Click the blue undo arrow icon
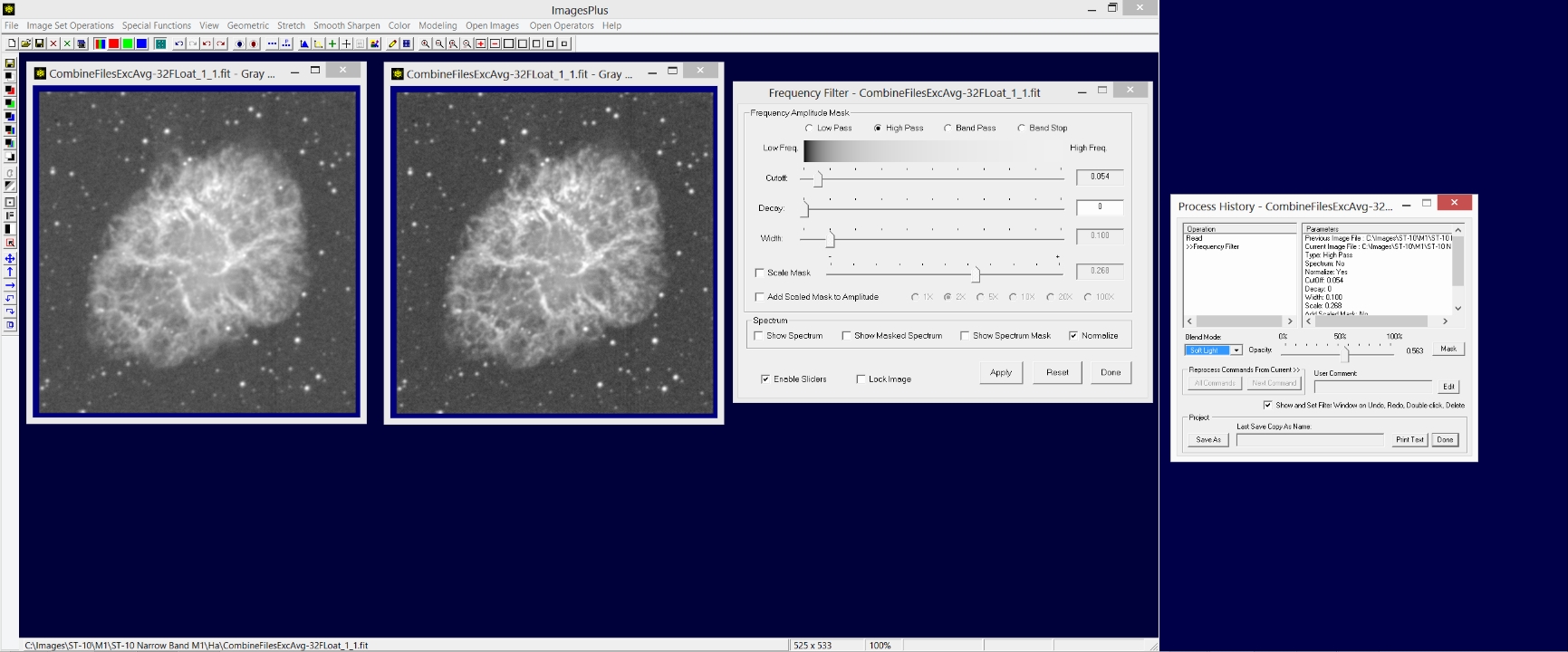 click(178, 43)
